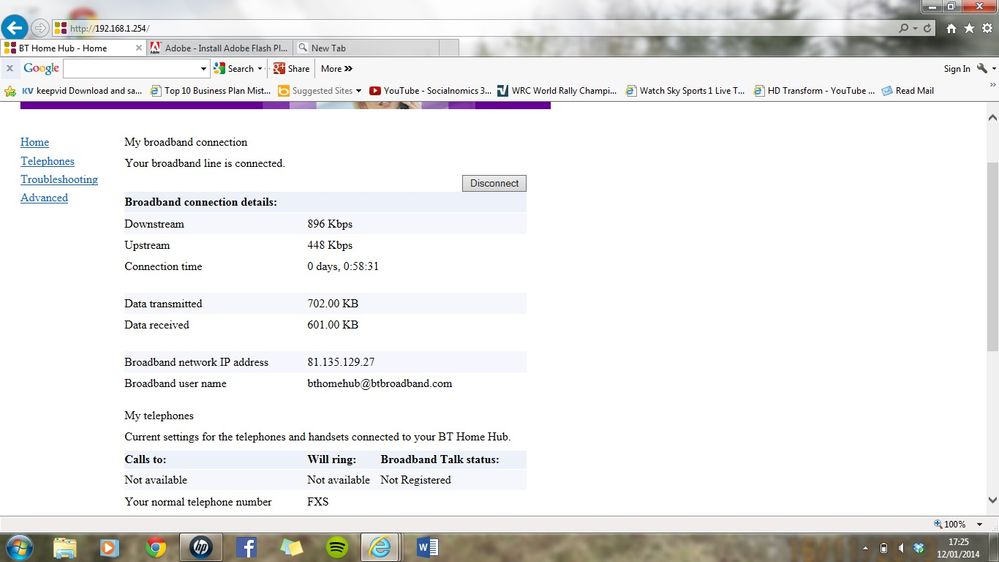
Task: Click Dropbox icon in system tray
Action: pyautogui.click(x=918, y=548)
